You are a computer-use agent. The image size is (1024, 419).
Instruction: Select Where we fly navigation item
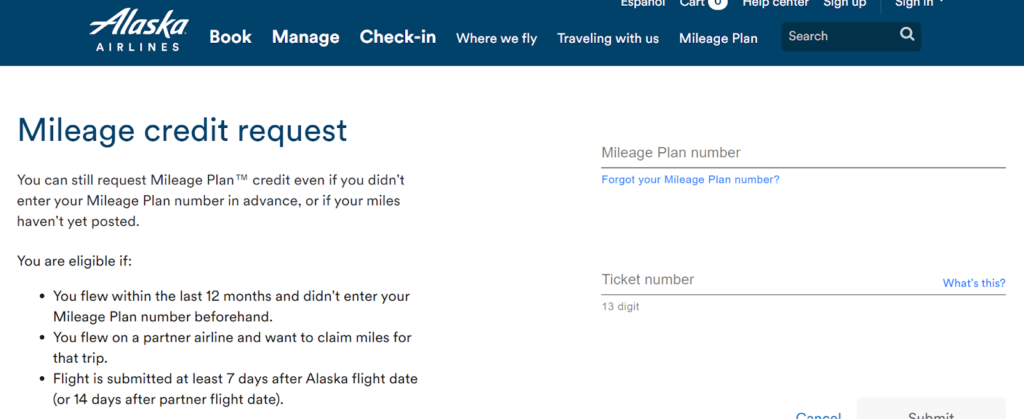pyautogui.click(x=496, y=39)
